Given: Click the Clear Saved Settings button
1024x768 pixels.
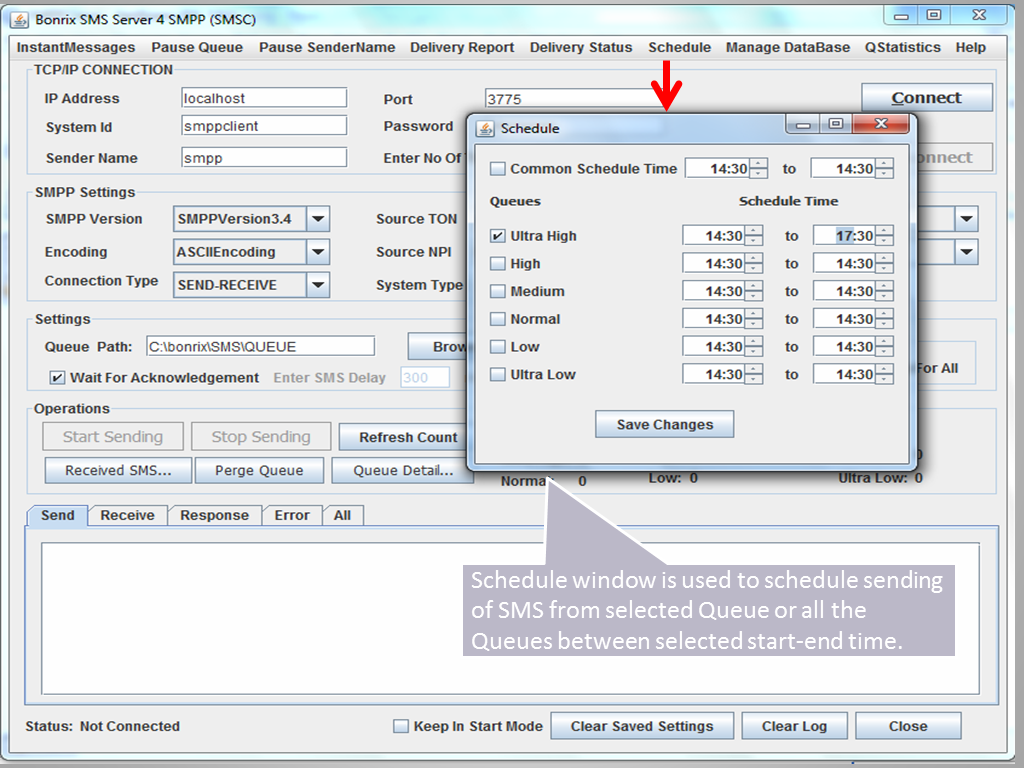Looking at the screenshot, I should (x=642, y=726).
